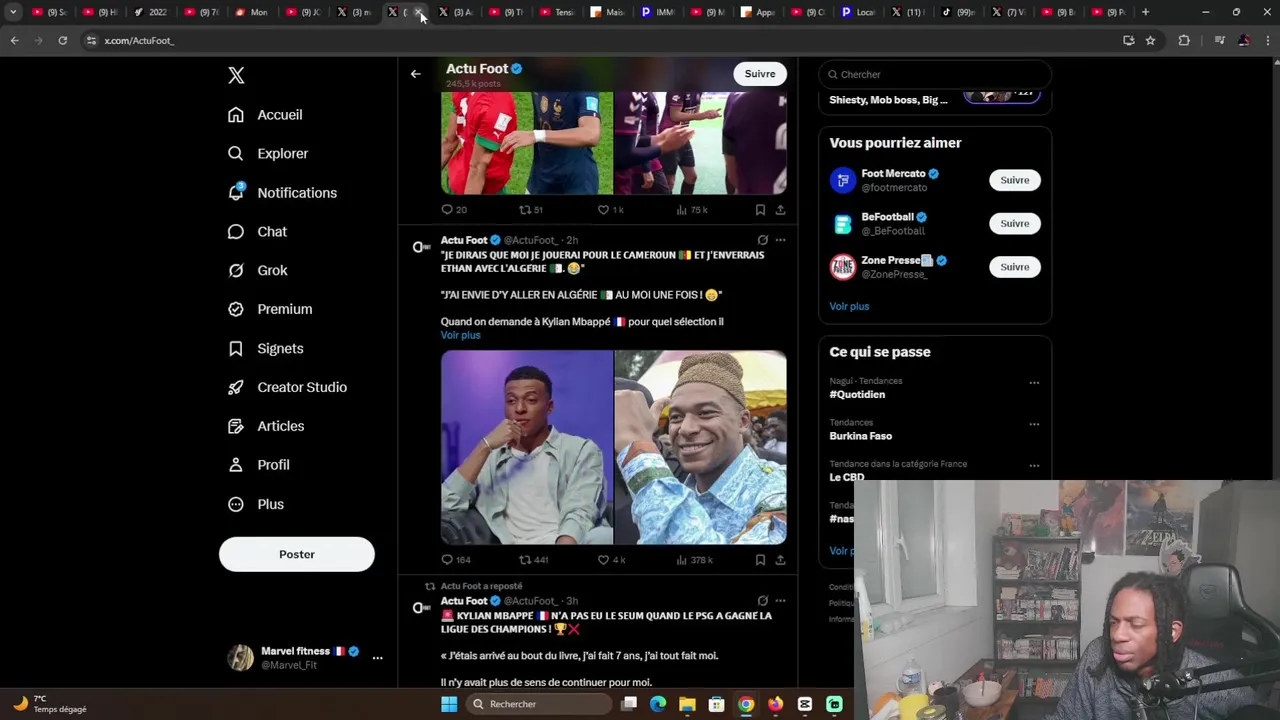Open Chat from the sidebar
The width and height of the screenshot is (1280, 720).
pyautogui.click(x=257, y=232)
